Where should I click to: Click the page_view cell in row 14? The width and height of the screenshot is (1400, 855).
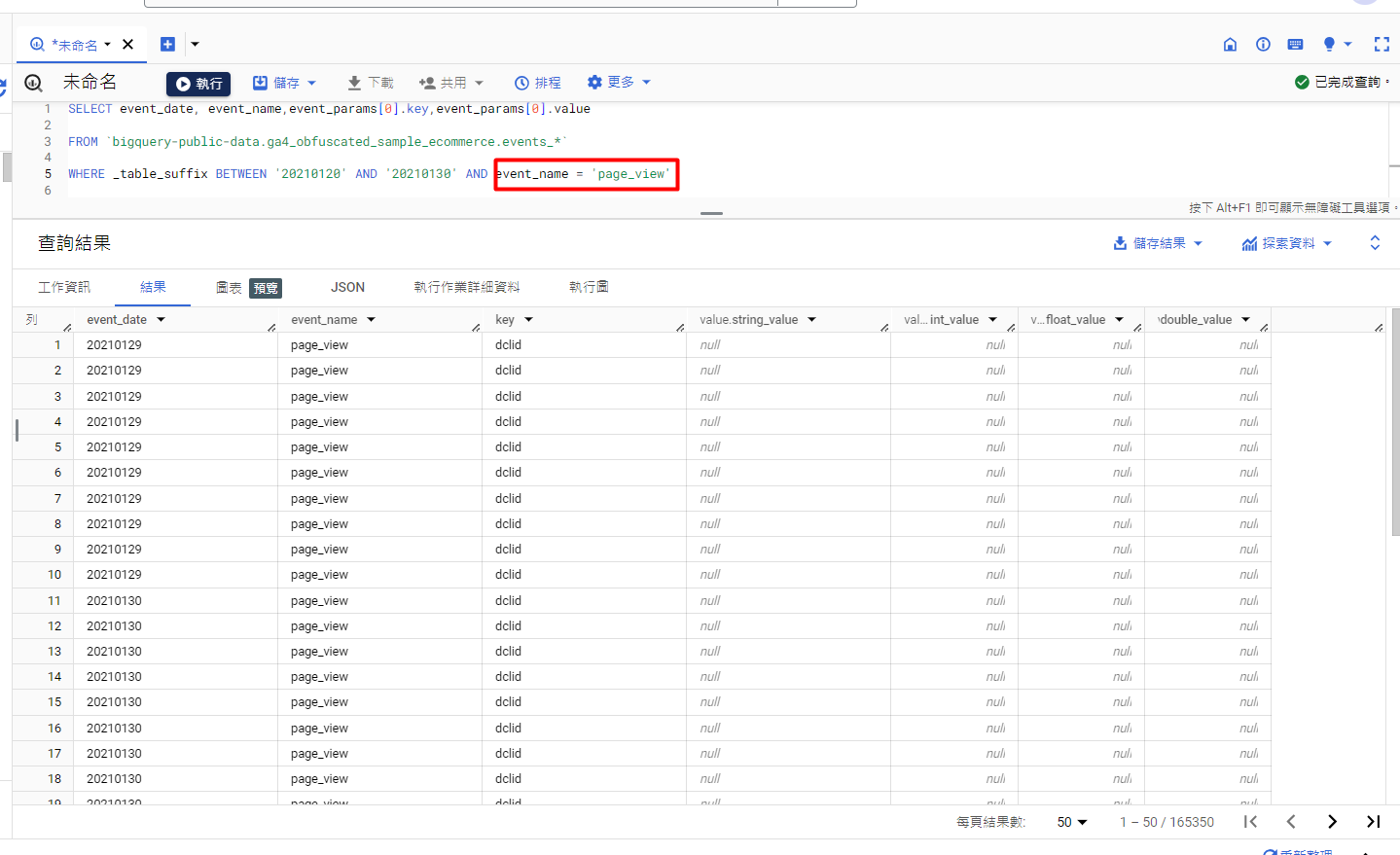[x=379, y=677]
